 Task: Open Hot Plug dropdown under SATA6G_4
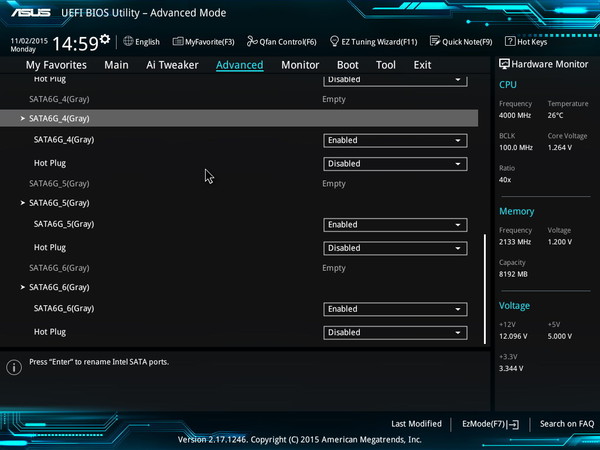[x=395, y=164]
